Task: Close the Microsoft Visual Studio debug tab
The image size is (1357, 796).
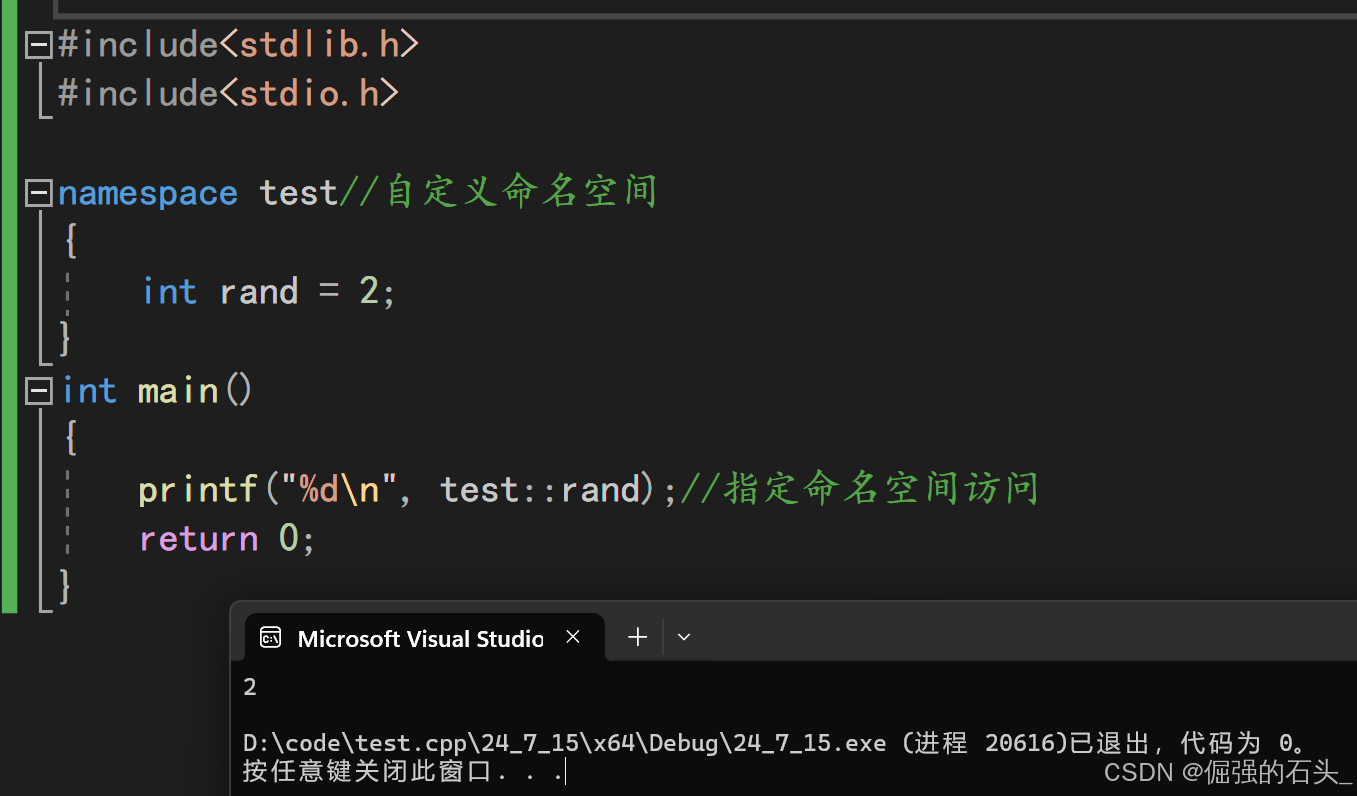Action: [573, 636]
